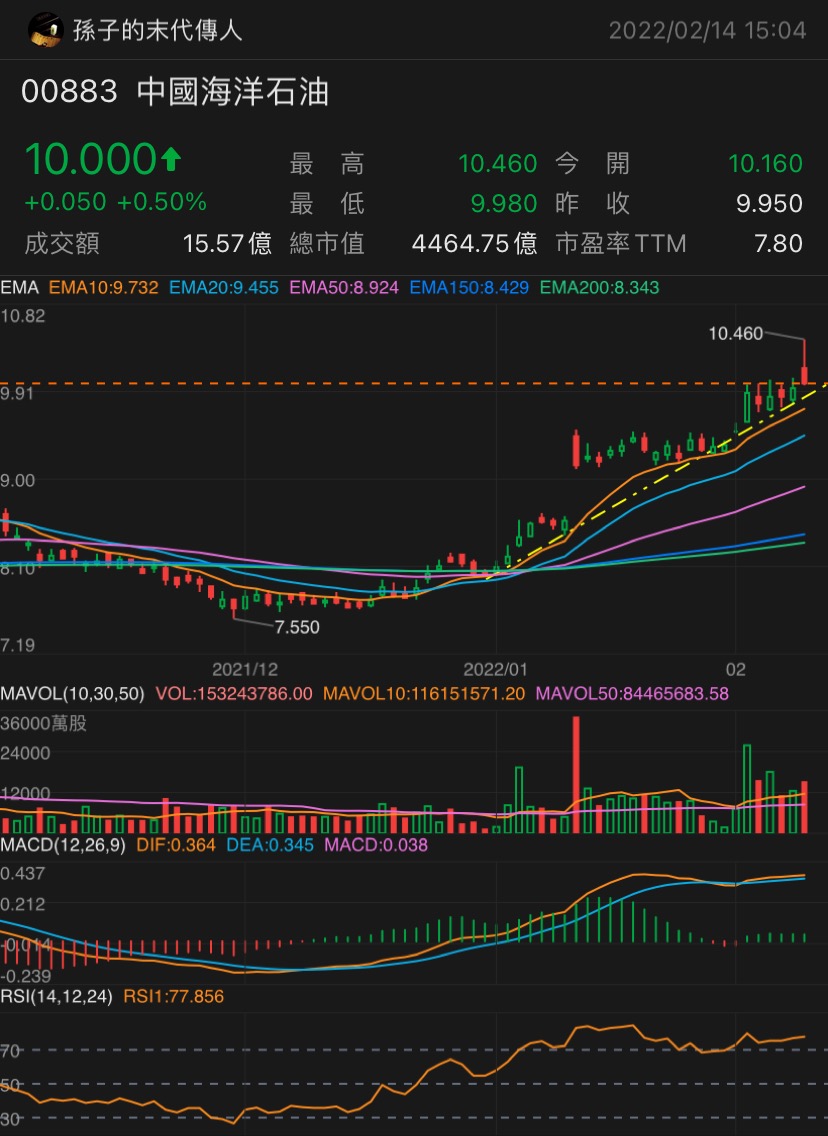This screenshot has height=1136, width=828.
Task: Click the 10.460 high price marker
Action: pyautogui.click(x=735, y=333)
